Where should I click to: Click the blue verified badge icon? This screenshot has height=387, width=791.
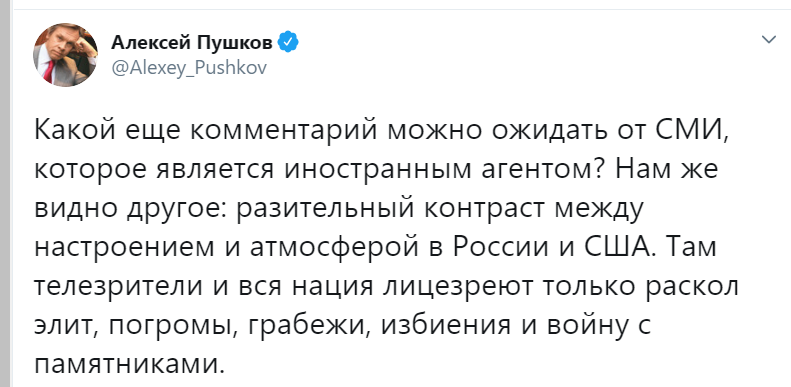point(289,43)
